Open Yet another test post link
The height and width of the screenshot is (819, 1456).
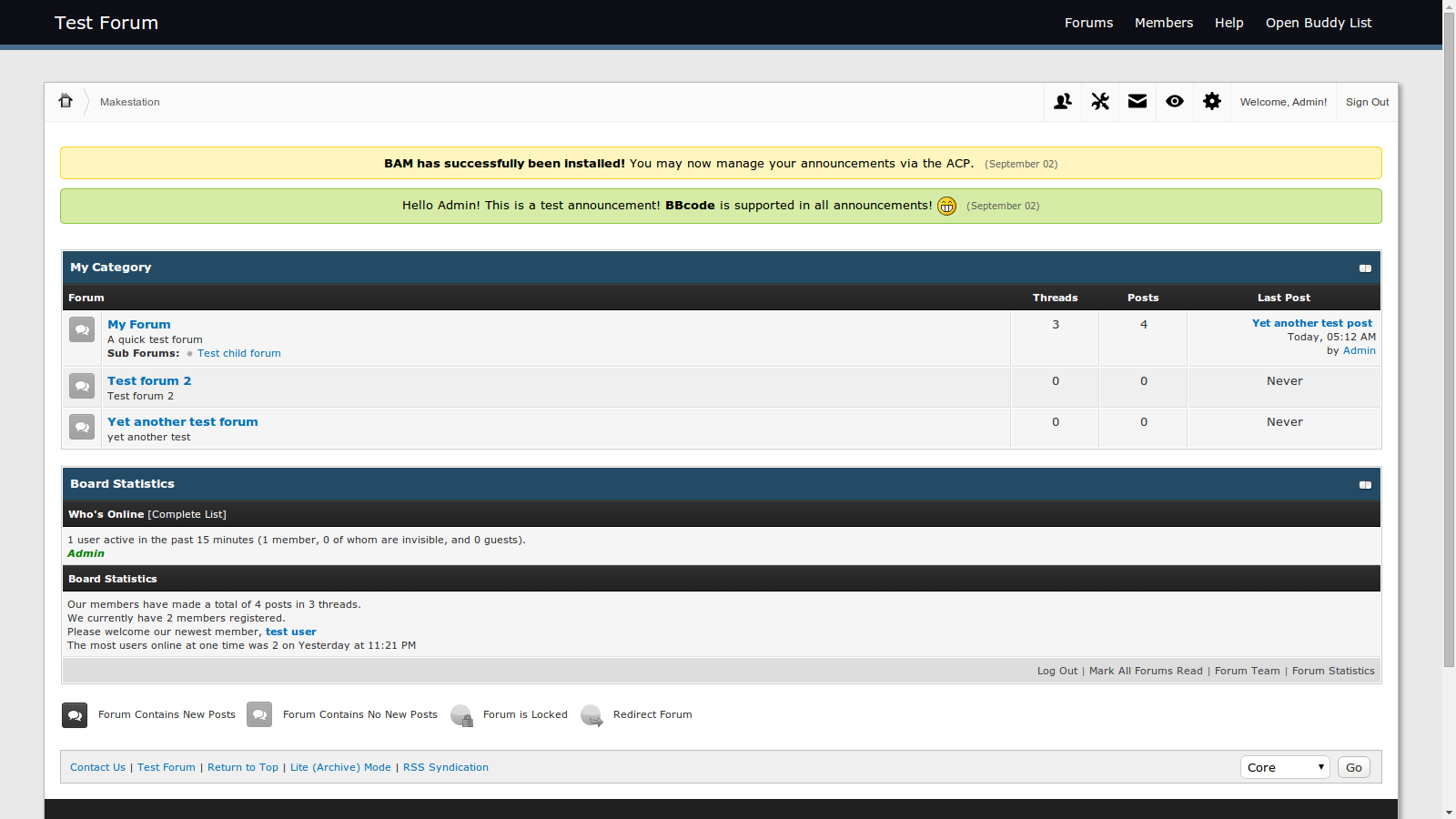click(x=1311, y=323)
